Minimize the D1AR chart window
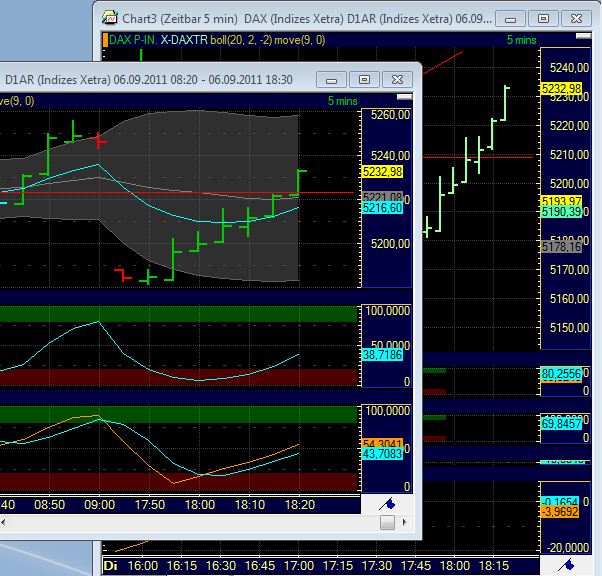This screenshot has height=576, width=602. [331, 80]
